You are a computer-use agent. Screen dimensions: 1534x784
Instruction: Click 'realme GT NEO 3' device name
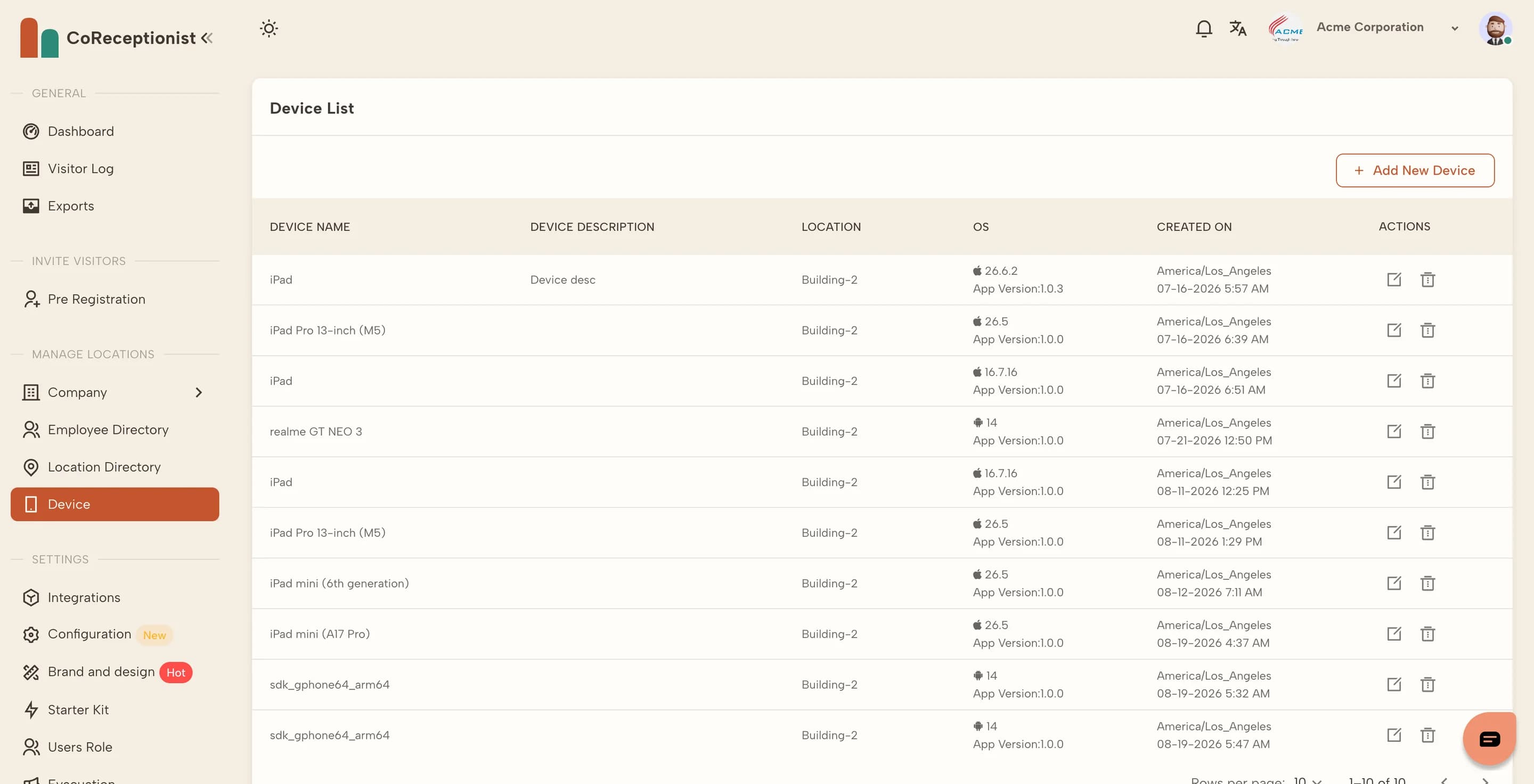click(x=316, y=431)
